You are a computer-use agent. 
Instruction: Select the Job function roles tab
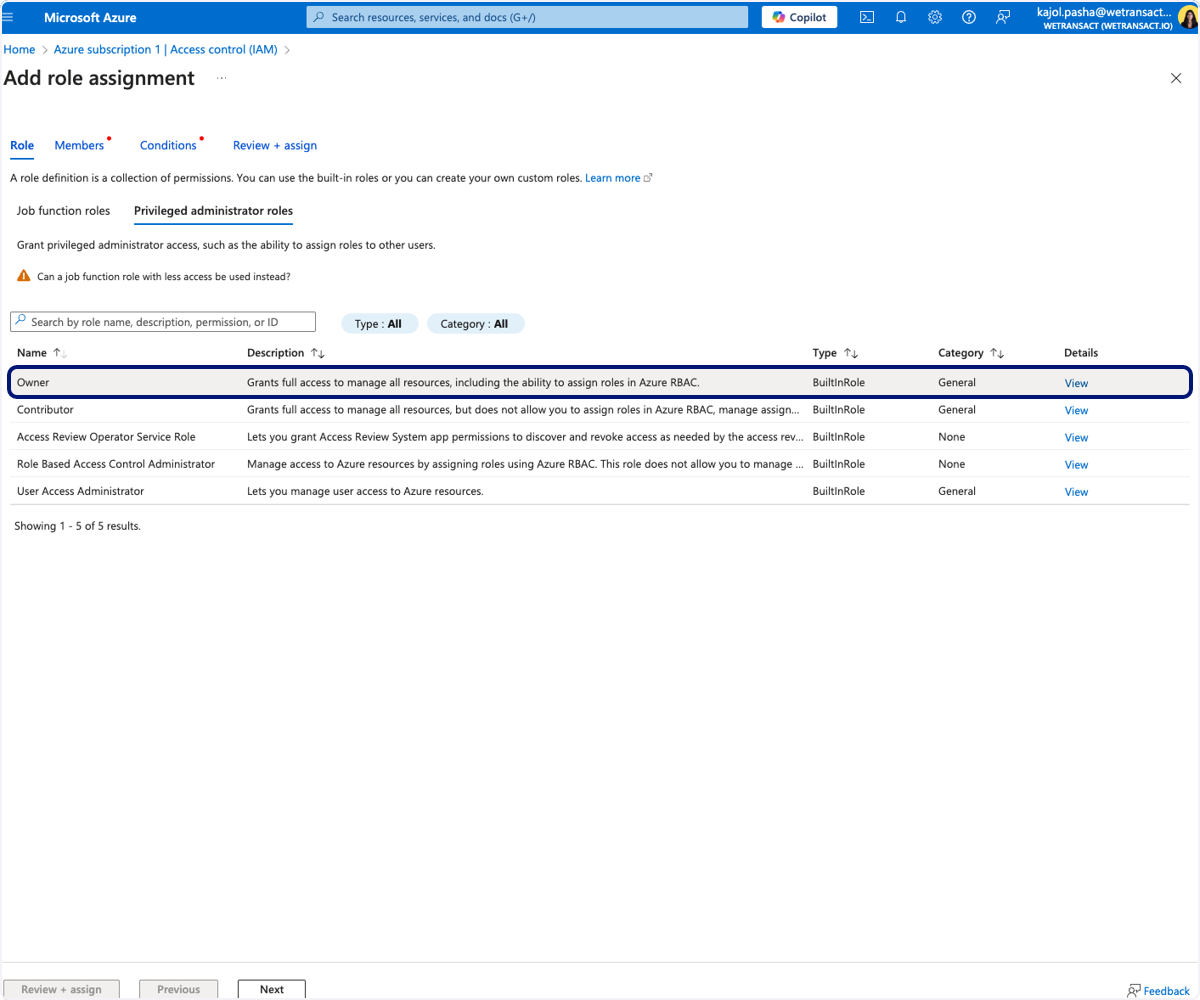pyautogui.click(x=63, y=211)
